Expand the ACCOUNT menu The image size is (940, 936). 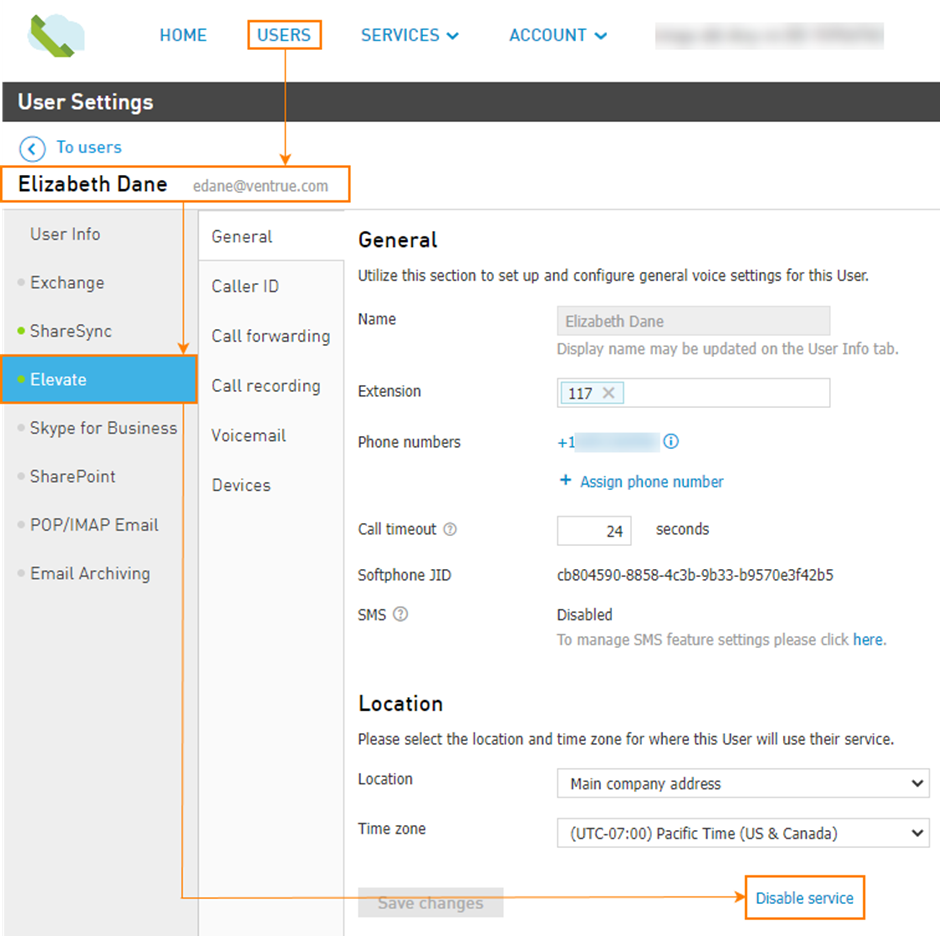[558, 35]
